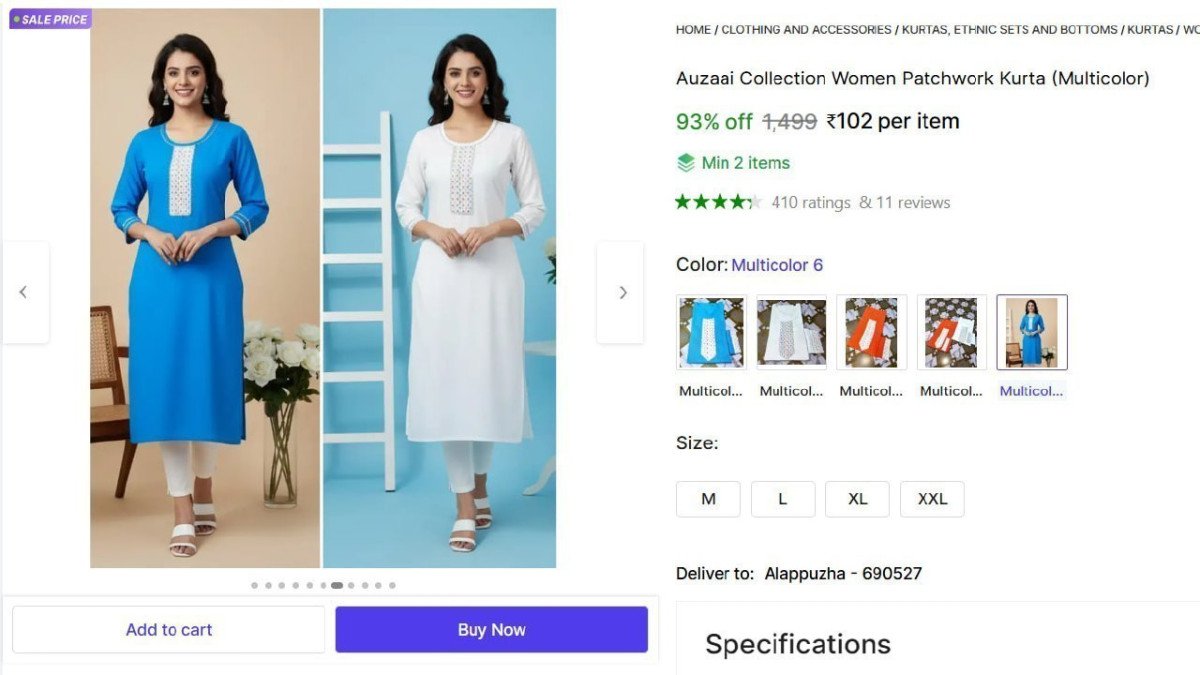Click the SALE PRICE badge
Screen dimensions: 1200x675
(x=50, y=18)
